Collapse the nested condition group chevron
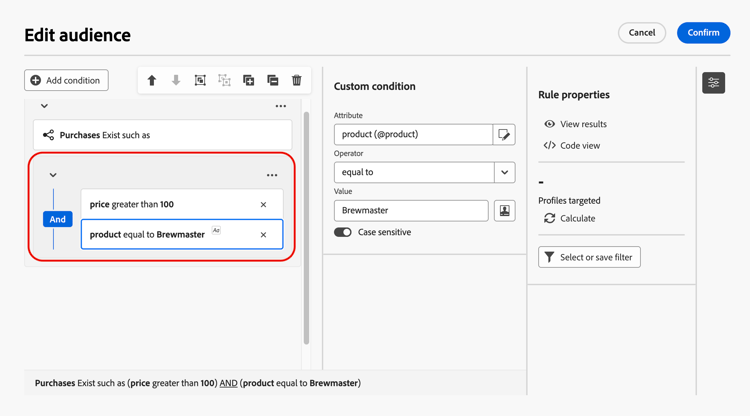The width and height of the screenshot is (750, 416). pos(53,175)
